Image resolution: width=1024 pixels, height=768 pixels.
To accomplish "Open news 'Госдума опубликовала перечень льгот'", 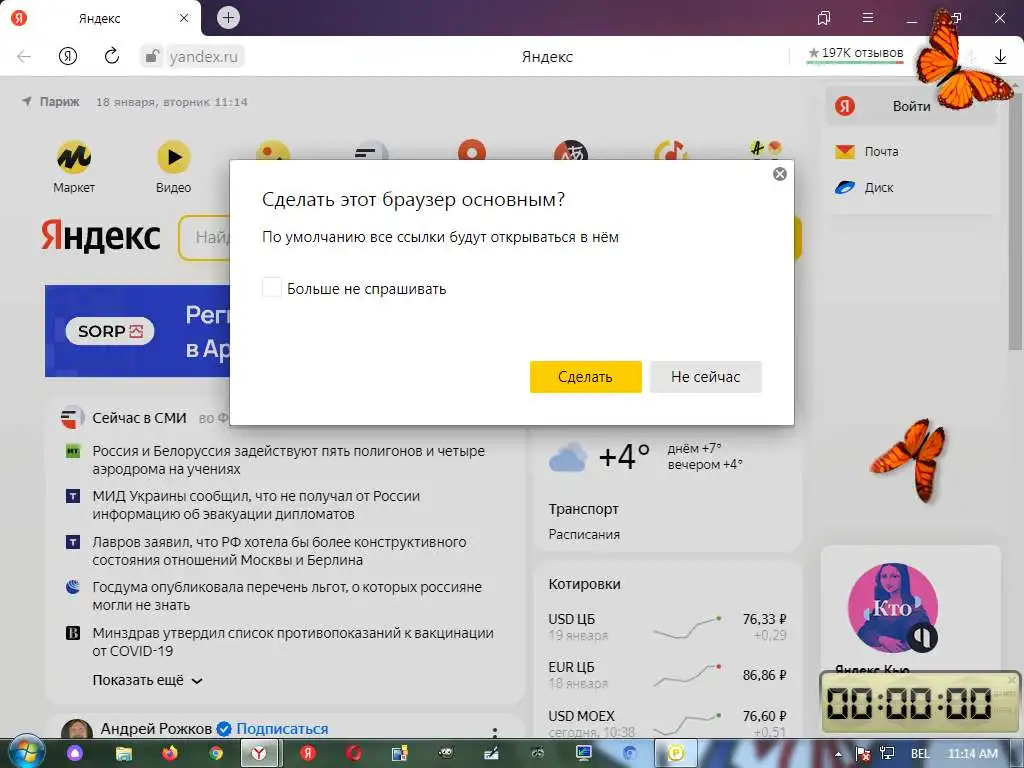I will (287, 596).
